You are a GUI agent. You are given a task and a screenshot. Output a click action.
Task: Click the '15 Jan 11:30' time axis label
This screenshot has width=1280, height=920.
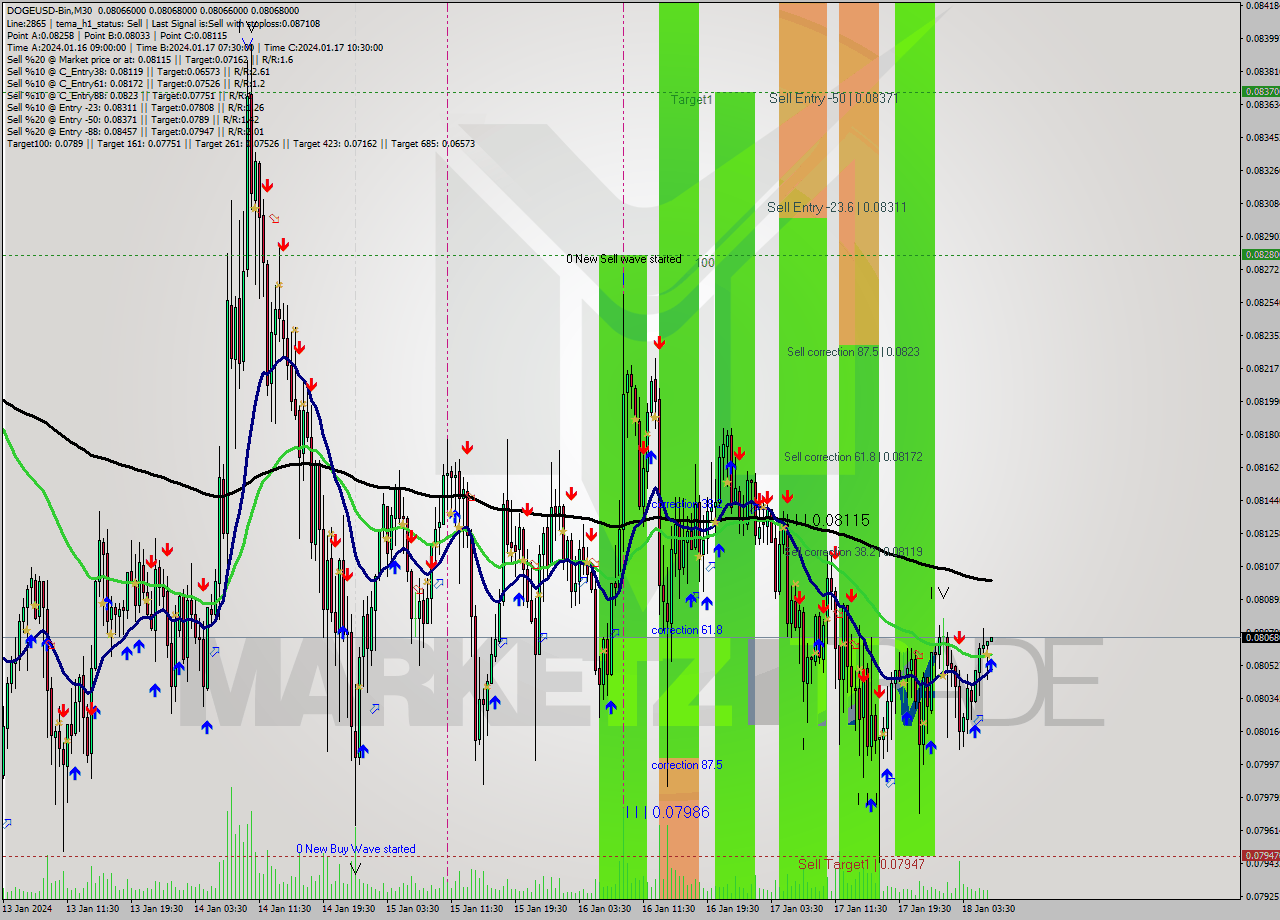[476, 909]
